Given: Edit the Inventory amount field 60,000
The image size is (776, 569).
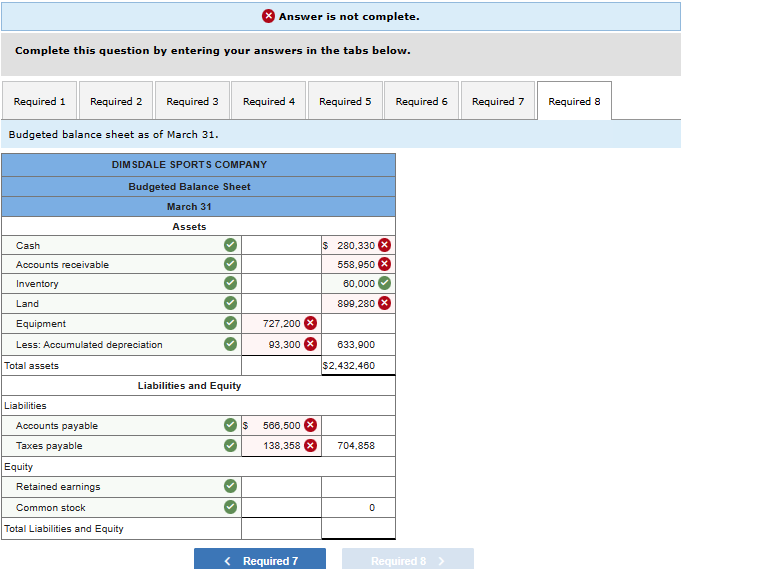Looking at the screenshot, I should 358,284.
